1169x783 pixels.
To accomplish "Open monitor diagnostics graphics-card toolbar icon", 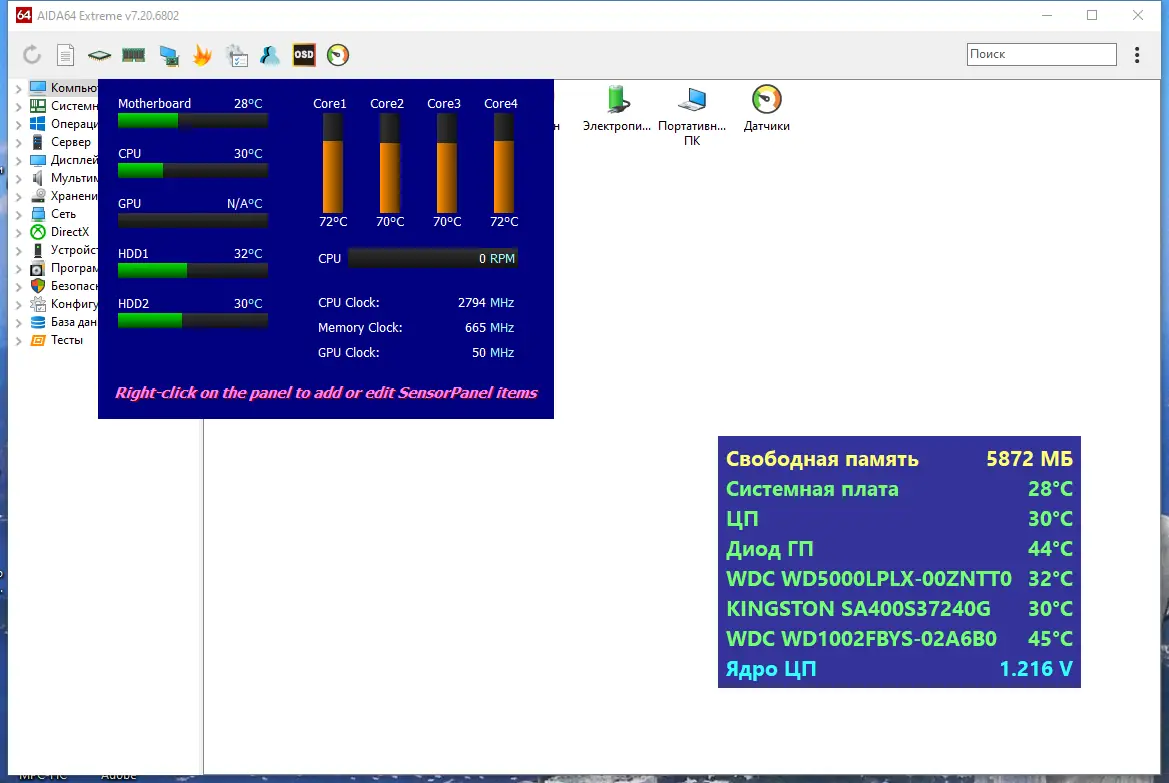I will (169, 55).
